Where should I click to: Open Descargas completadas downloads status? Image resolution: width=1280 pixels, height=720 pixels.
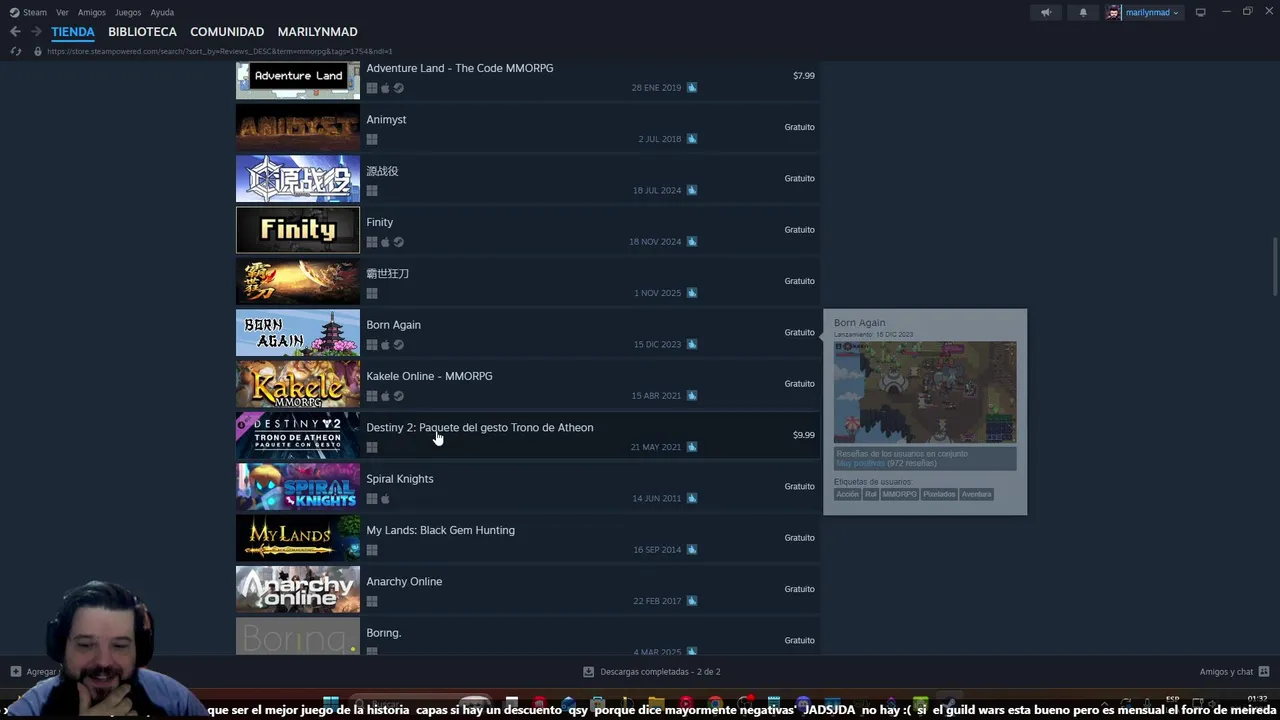tap(652, 672)
